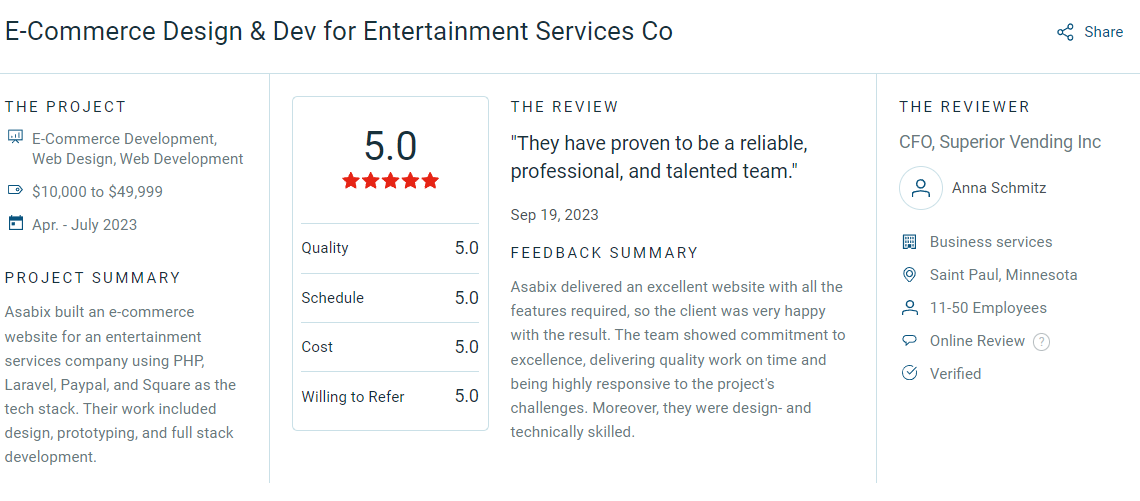Click the reviewer avatar icon

tap(920, 188)
